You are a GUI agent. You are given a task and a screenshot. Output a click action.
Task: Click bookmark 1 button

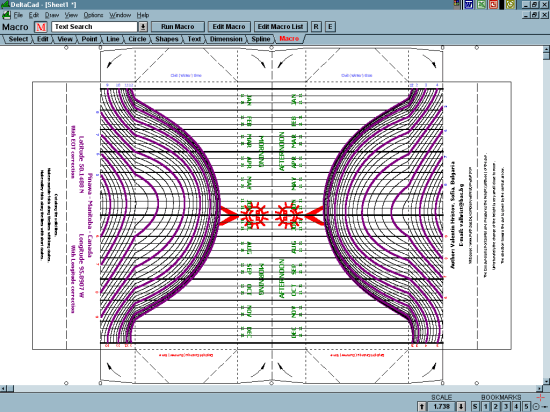click(485, 406)
